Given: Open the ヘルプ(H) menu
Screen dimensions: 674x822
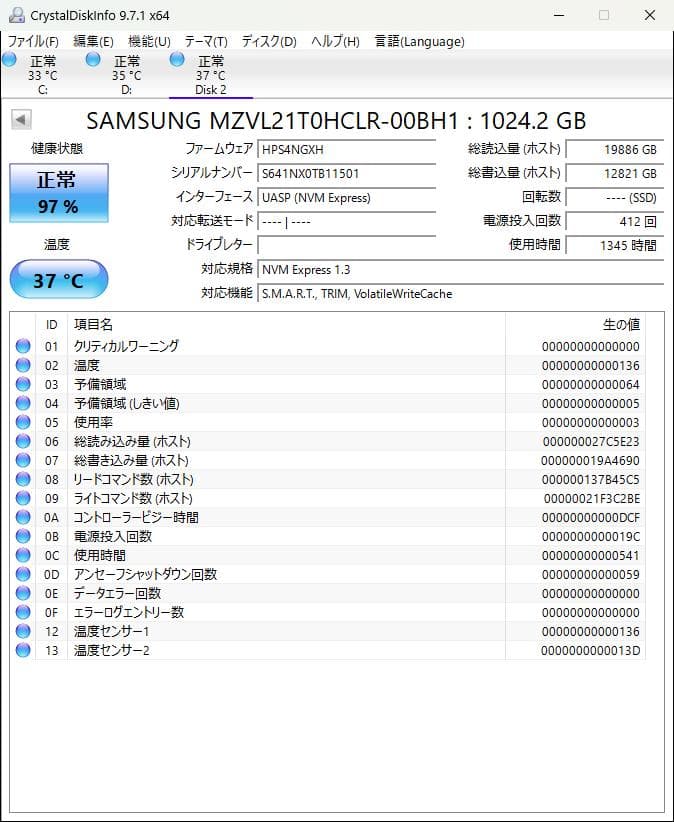Looking at the screenshot, I should coord(335,41).
